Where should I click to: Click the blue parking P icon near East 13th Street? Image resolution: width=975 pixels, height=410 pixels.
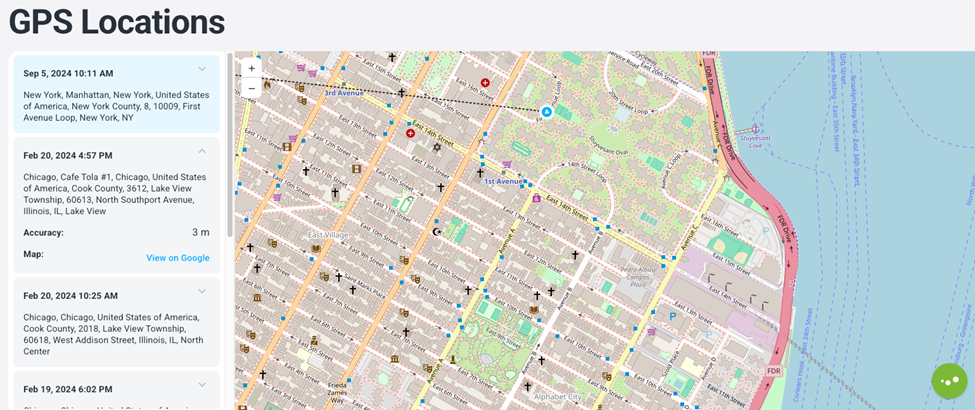click(672, 317)
